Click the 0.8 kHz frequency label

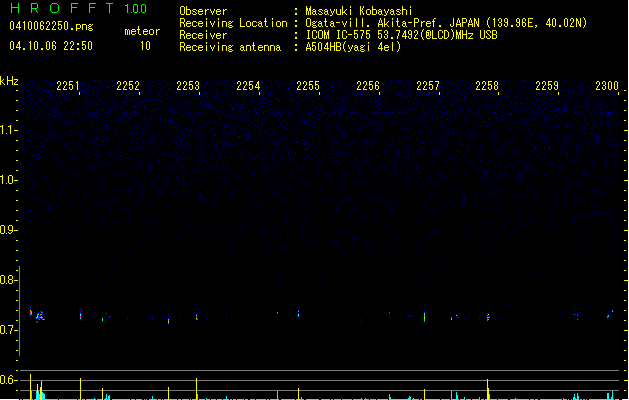[x=8, y=280]
